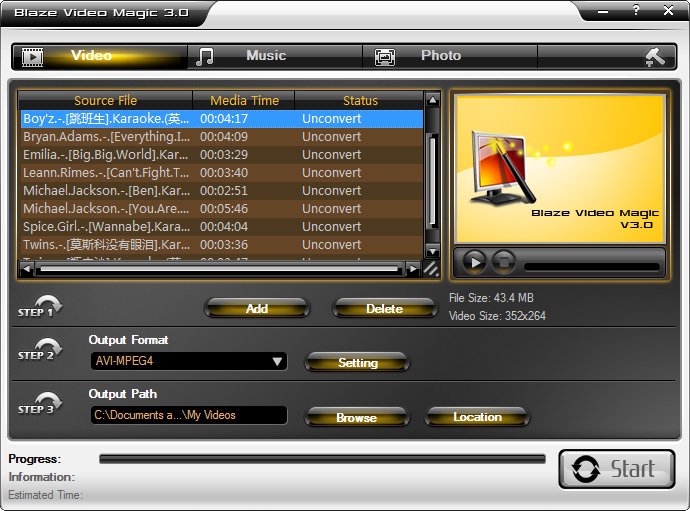Screen dimensions: 690x511
Task: Select the Michael.Jackson You.Are file row
Action: click(x=222, y=209)
